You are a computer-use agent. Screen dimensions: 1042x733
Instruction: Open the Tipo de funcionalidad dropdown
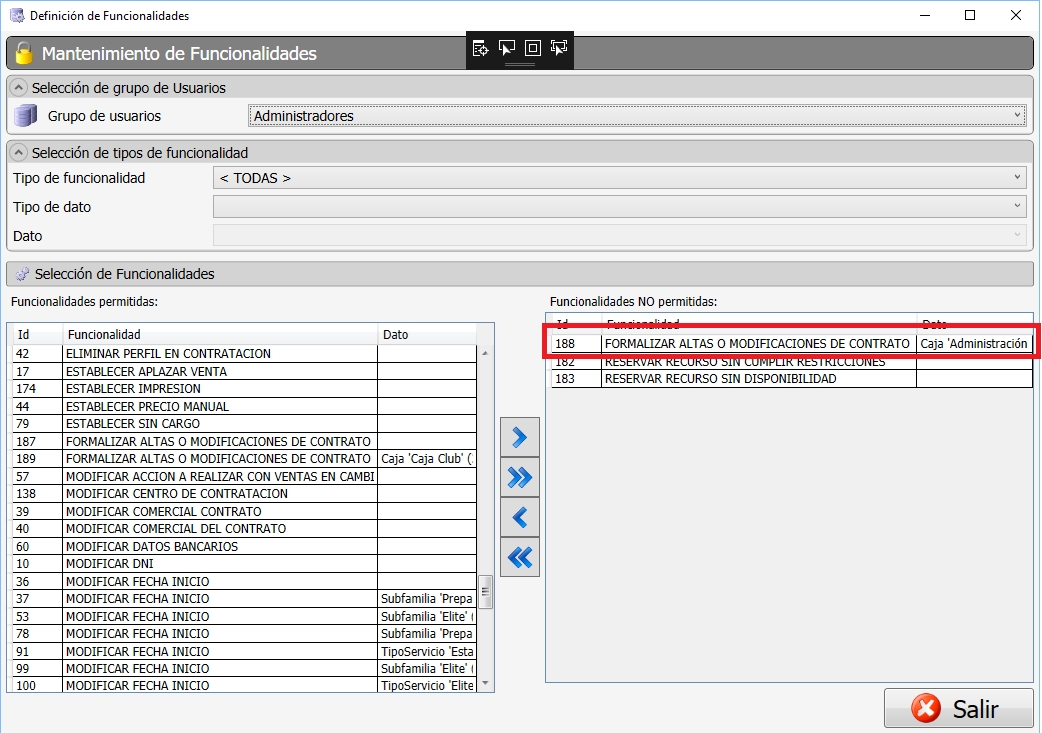pos(619,178)
